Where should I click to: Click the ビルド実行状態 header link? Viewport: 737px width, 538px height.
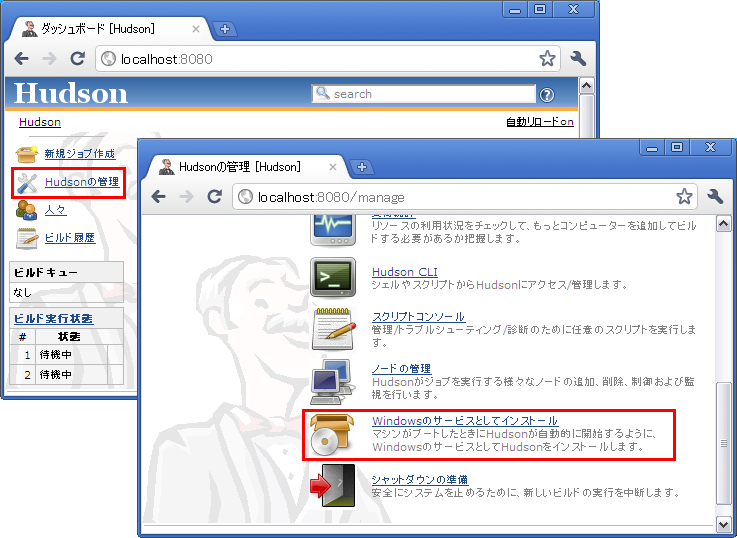pos(53,319)
